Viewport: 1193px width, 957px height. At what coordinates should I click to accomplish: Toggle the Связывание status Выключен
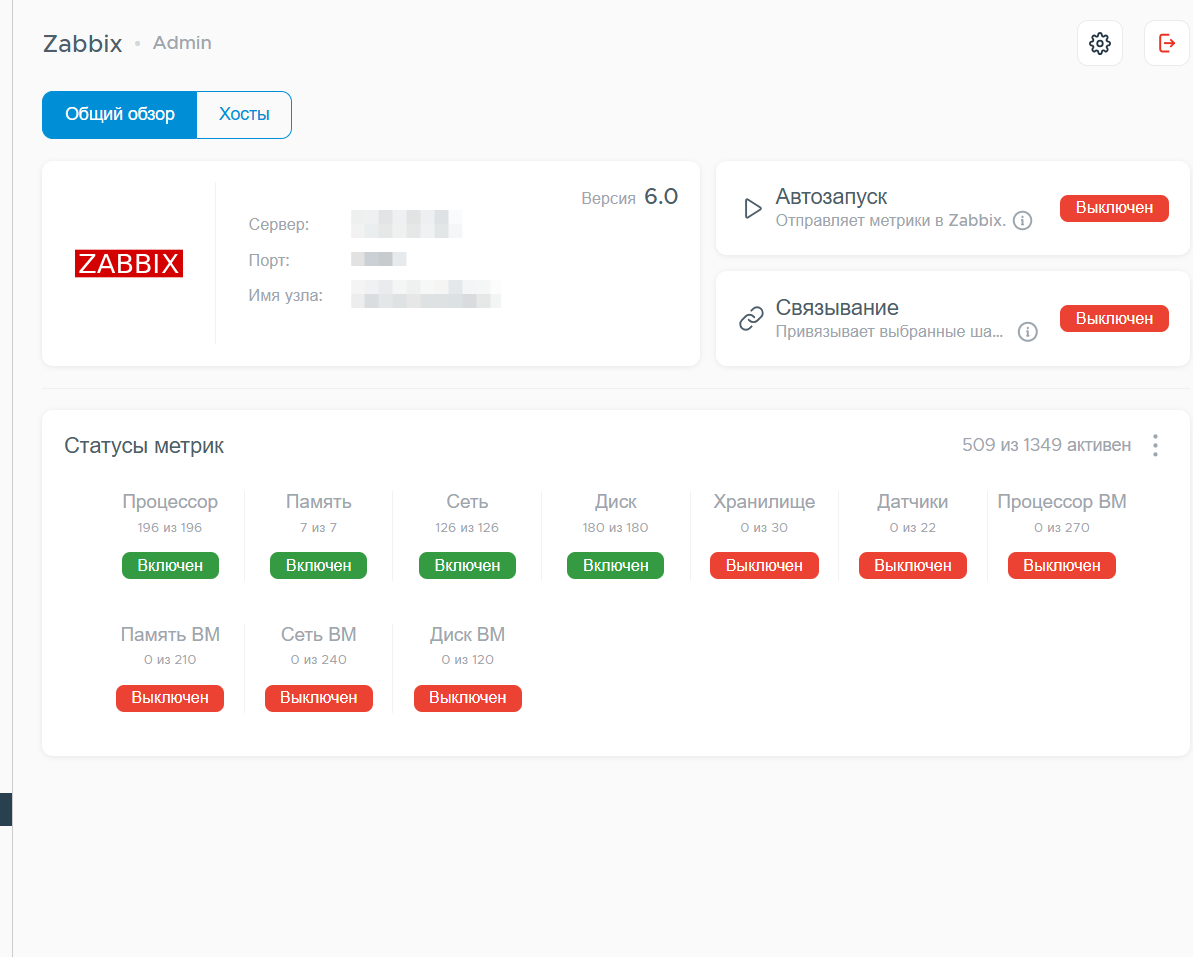tap(1114, 319)
